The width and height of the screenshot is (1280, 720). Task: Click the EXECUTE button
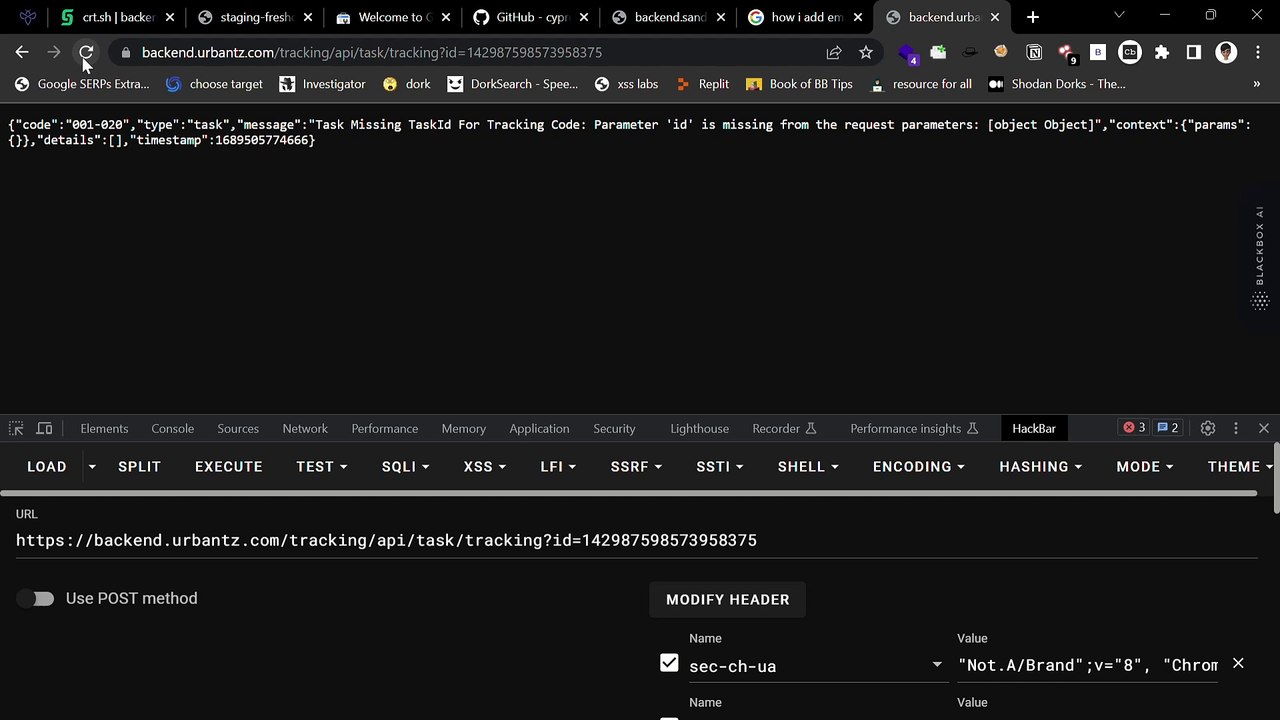229,466
